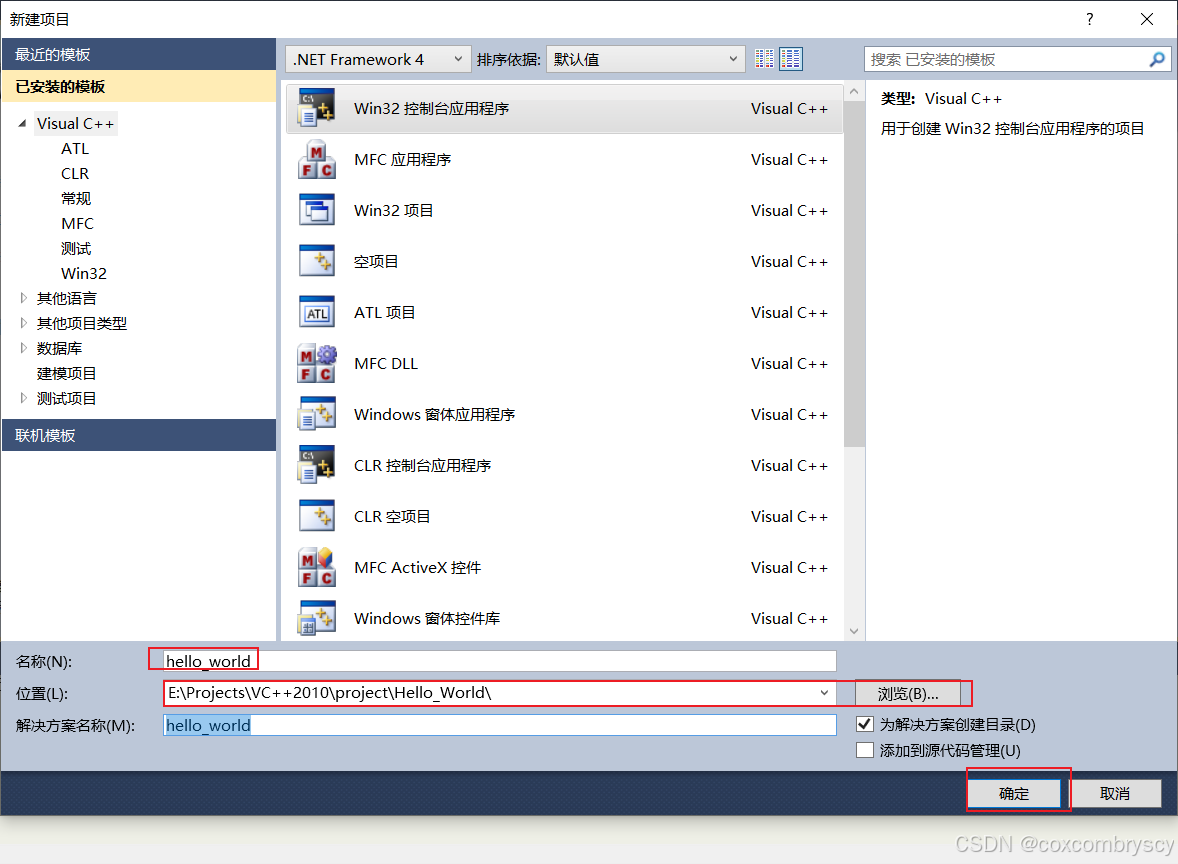Focus the 名称 input field
Screen dimensions: 1178x864
(x=500, y=661)
